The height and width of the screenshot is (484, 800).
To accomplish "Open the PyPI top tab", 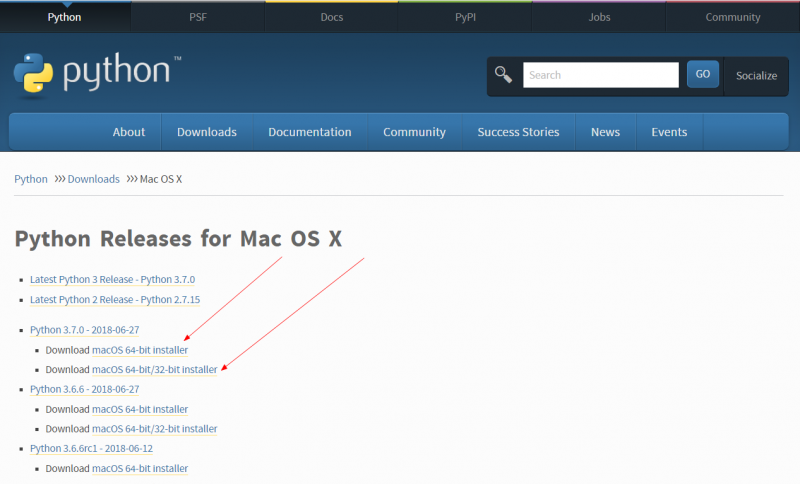I will coord(465,17).
